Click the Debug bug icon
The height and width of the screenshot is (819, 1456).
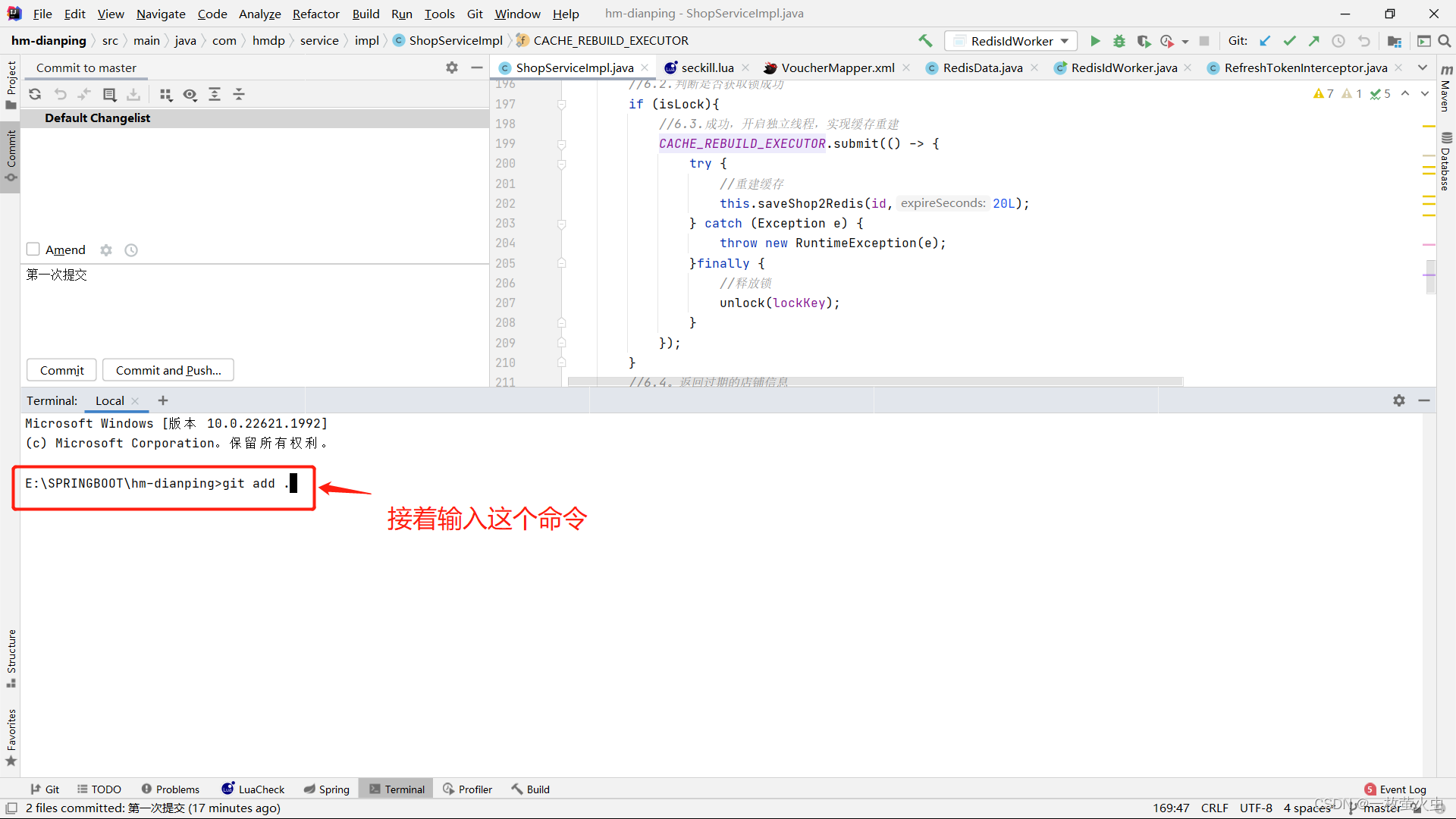(1119, 41)
